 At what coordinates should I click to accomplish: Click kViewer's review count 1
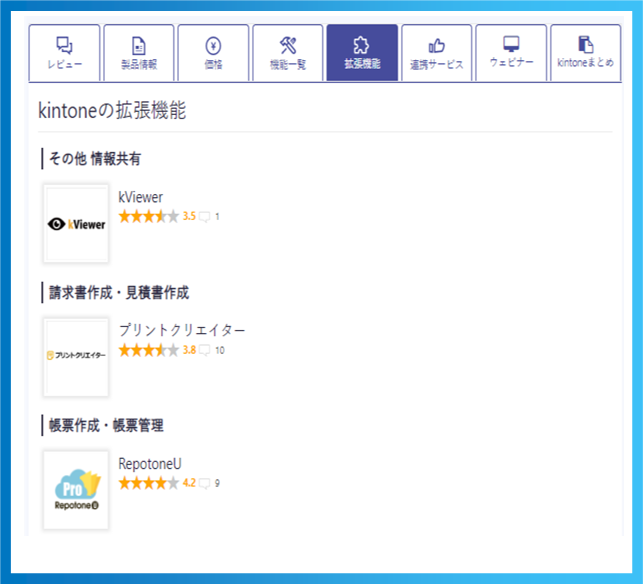tap(217, 217)
